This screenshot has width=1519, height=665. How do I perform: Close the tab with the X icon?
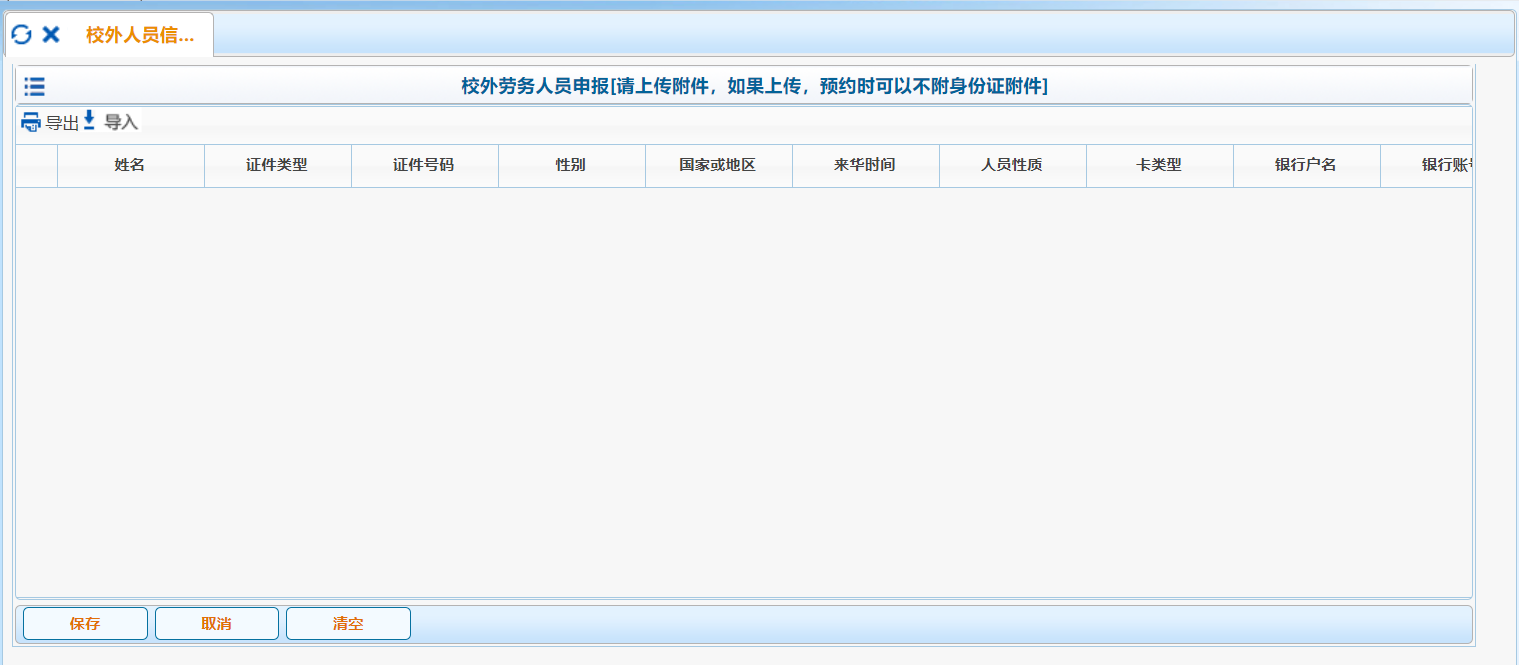tap(51, 35)
